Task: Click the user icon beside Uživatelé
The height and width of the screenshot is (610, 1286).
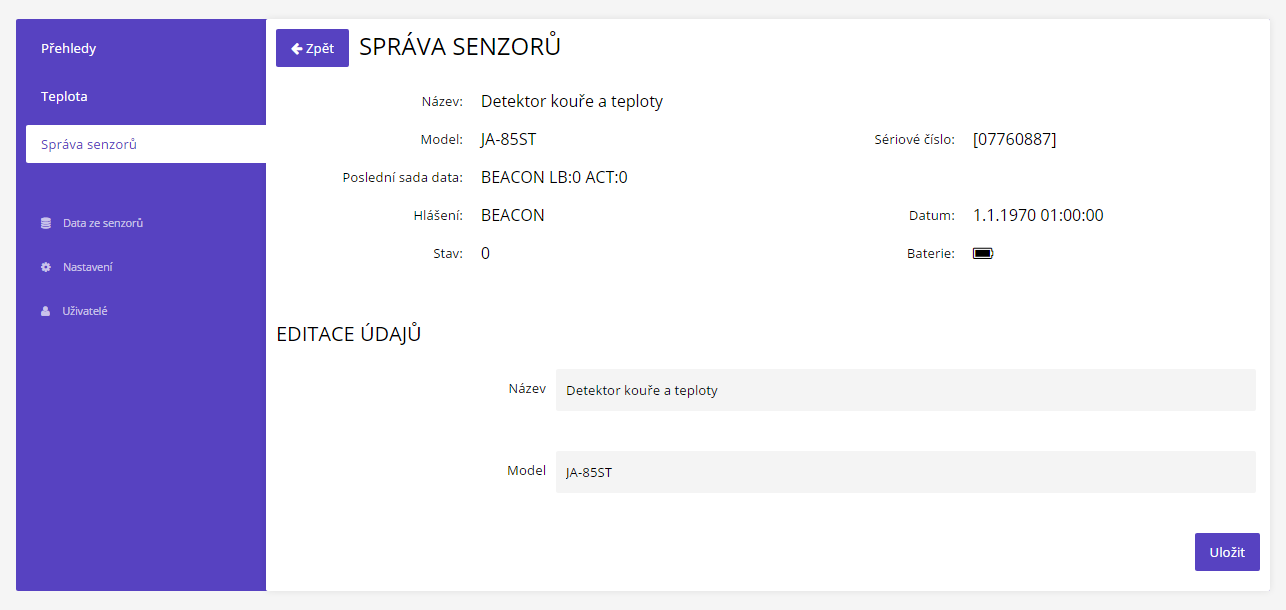Action: (46, 311)
